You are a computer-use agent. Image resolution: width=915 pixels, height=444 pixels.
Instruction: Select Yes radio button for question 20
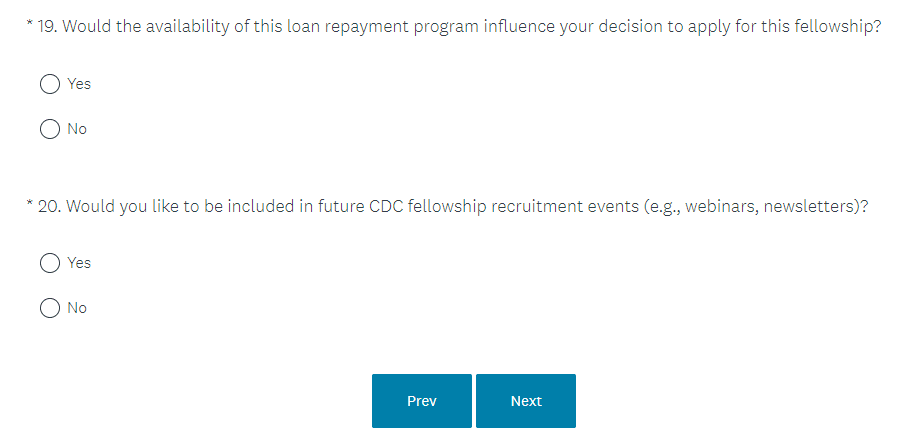(50, 263)
